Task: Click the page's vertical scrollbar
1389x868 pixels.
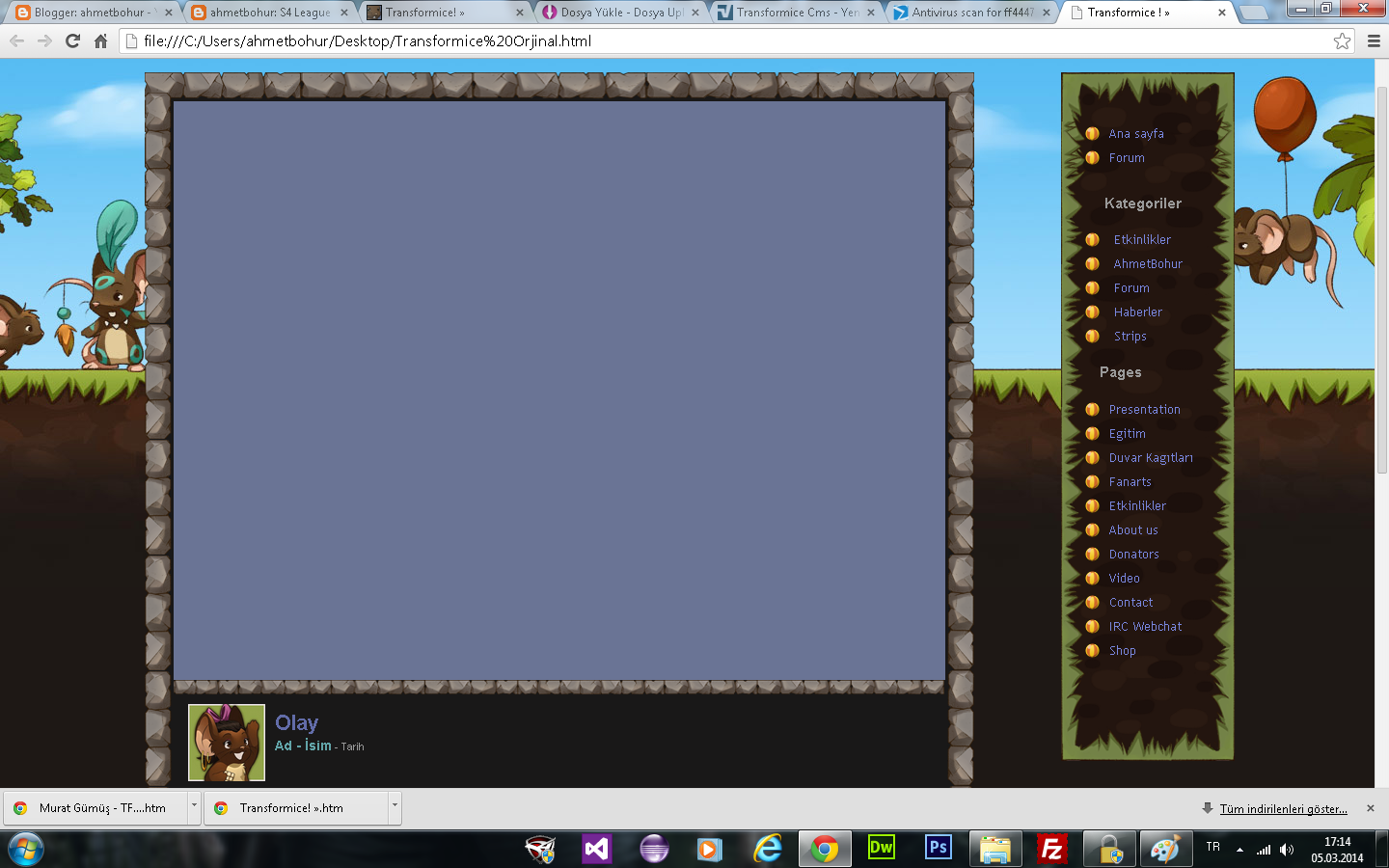Action: tap(1381, 280)
